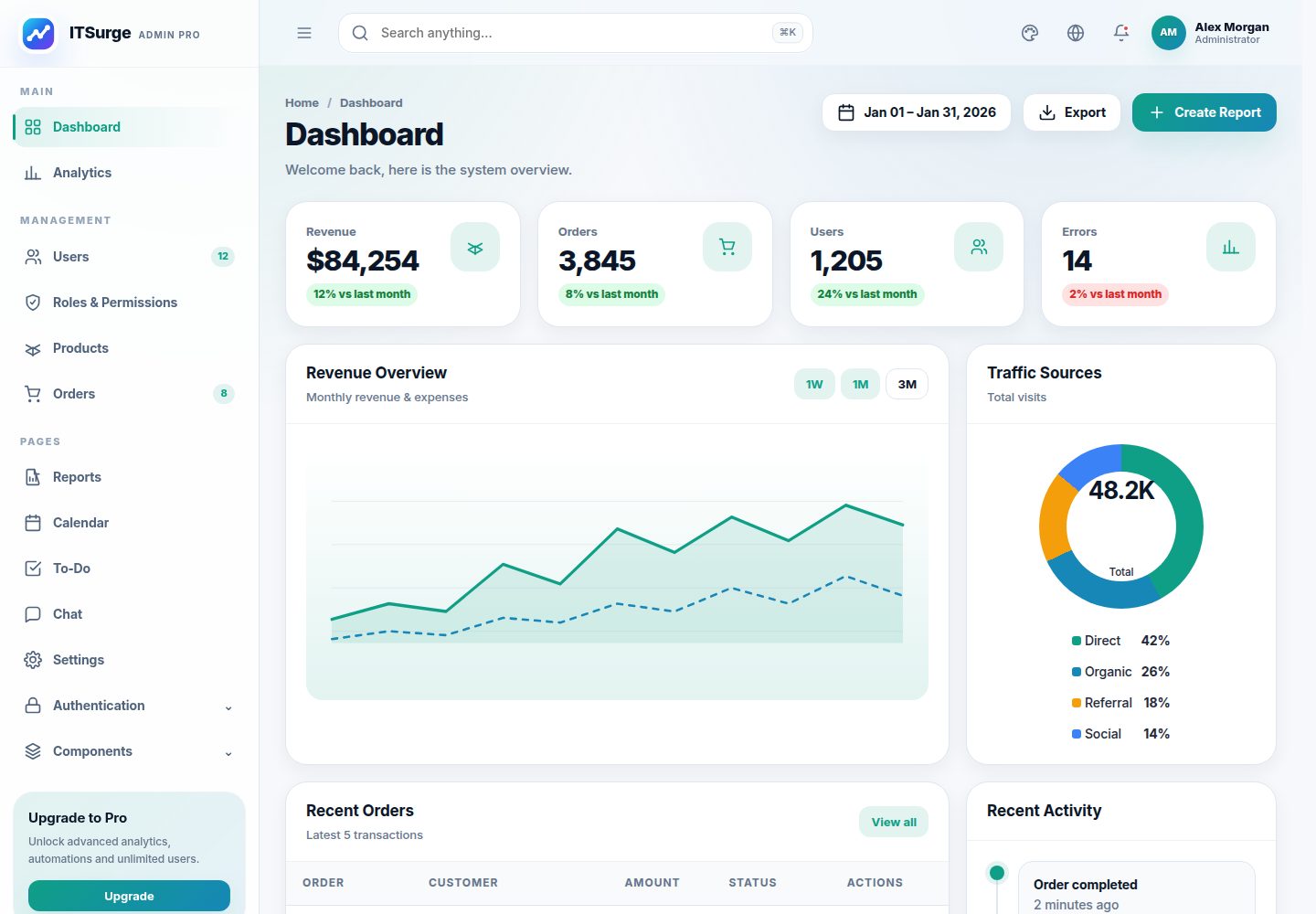Click the Home breadcrumb link
The image size is (1316, 914).
(x=302, y=103)
